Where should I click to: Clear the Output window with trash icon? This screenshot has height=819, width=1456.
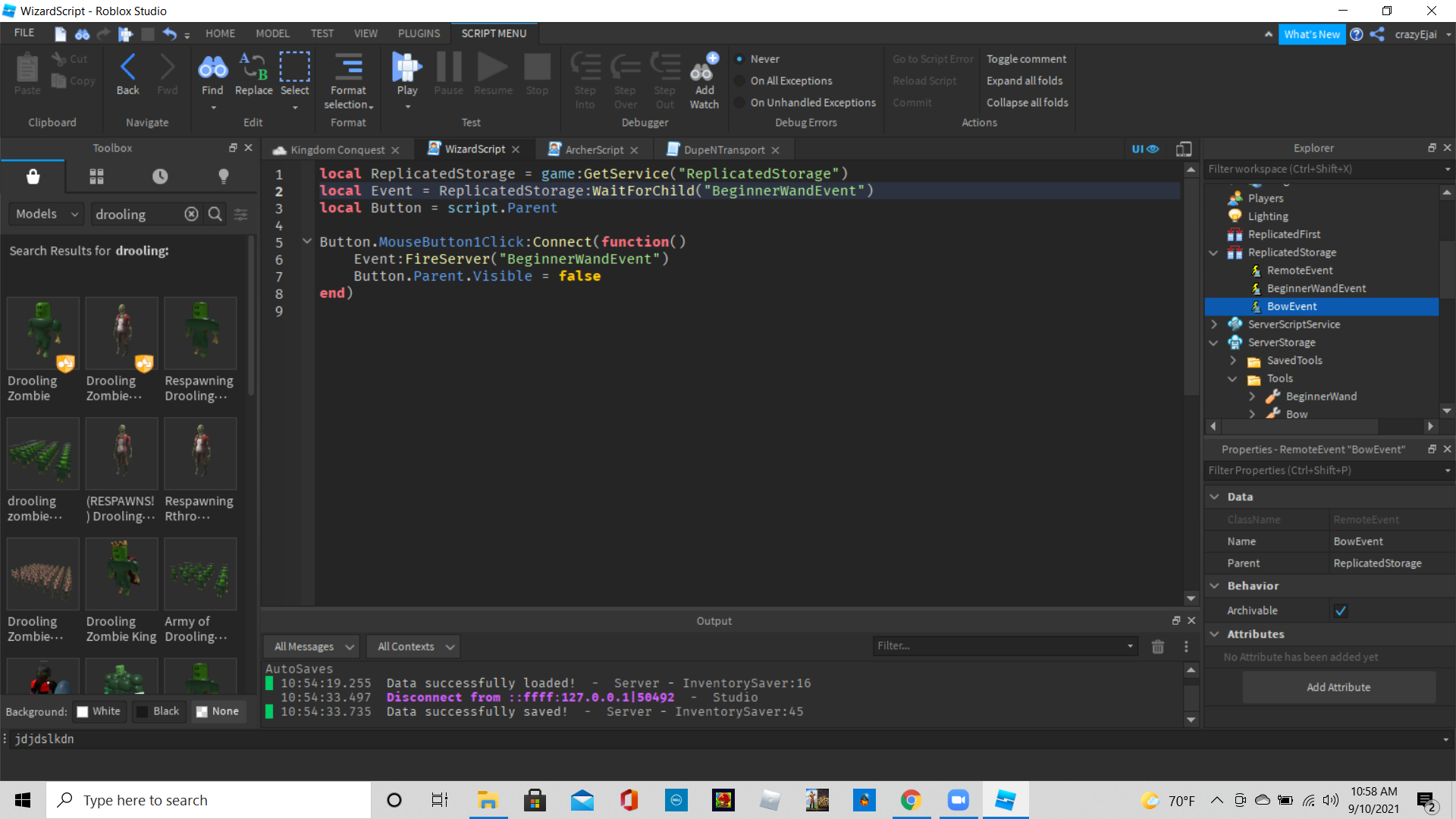click(1157, 647)
